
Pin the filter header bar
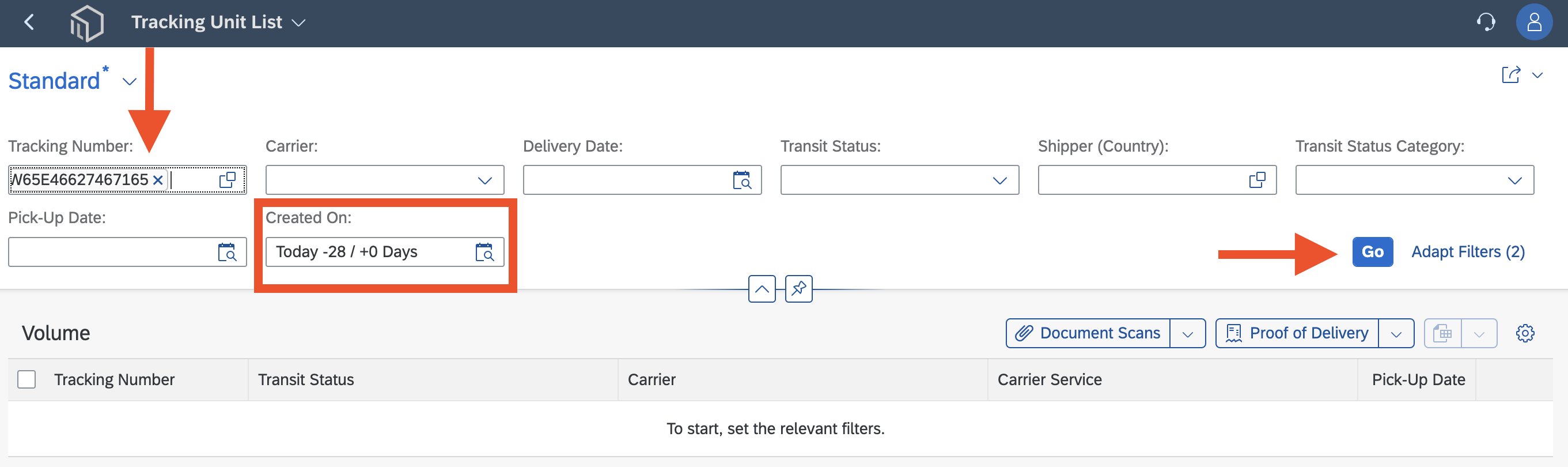point(798,289)
